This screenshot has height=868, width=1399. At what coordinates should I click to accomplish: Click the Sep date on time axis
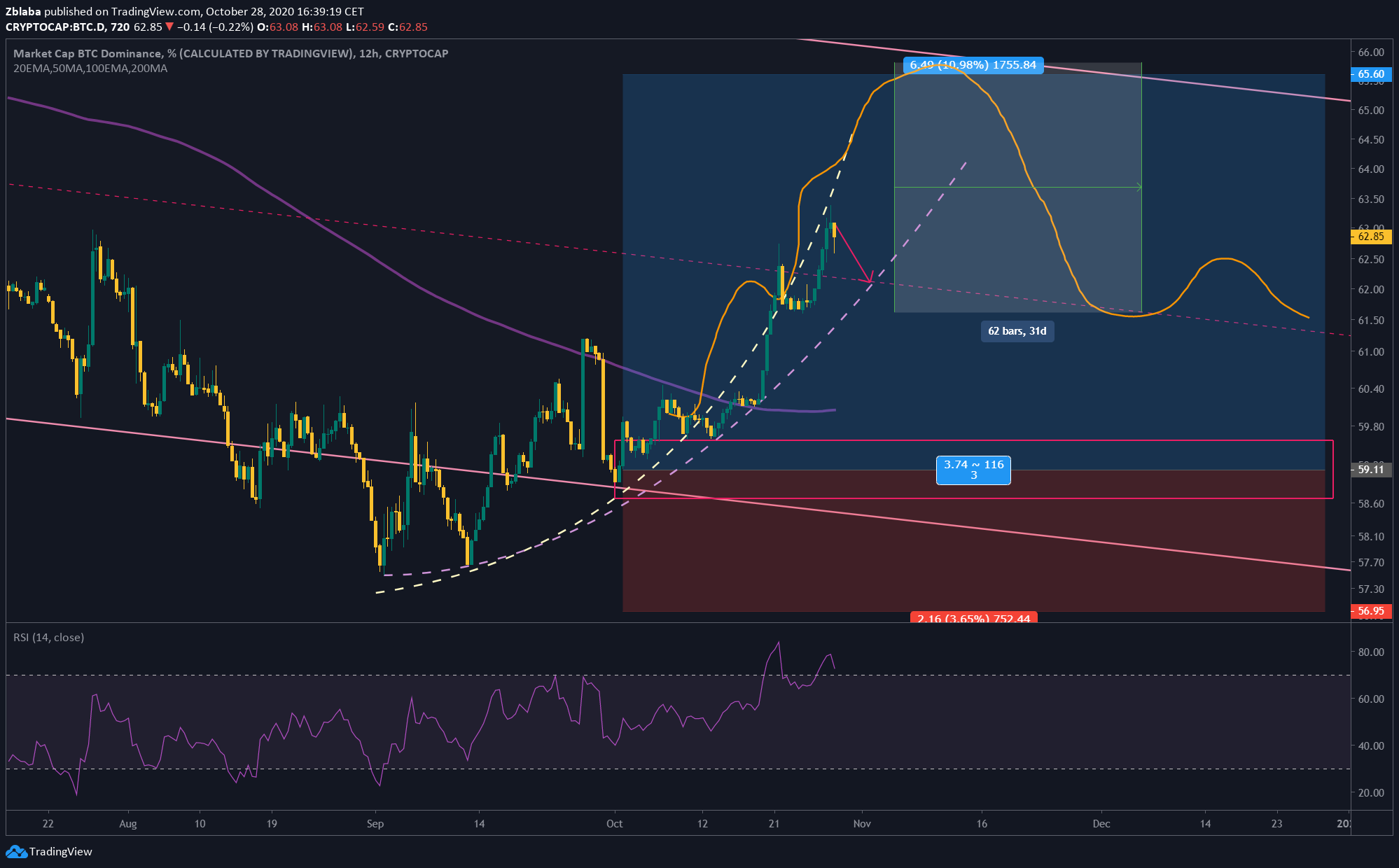(375, 823)
